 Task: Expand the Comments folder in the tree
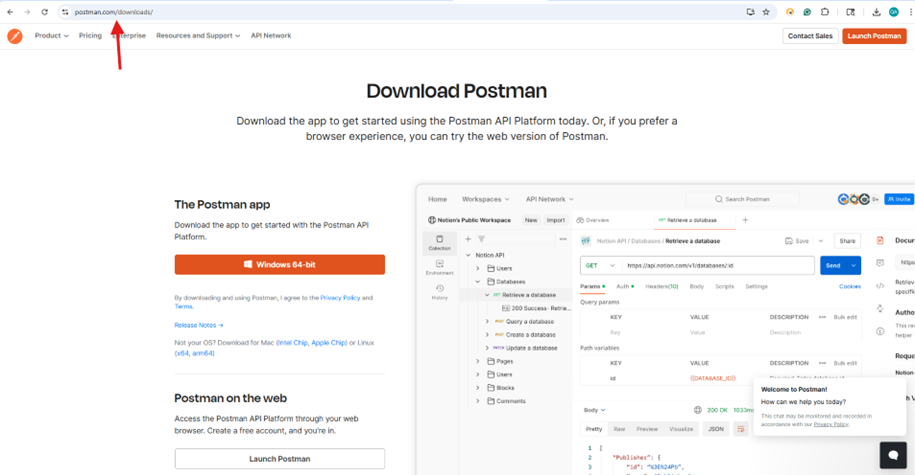[x=478, y=401]
